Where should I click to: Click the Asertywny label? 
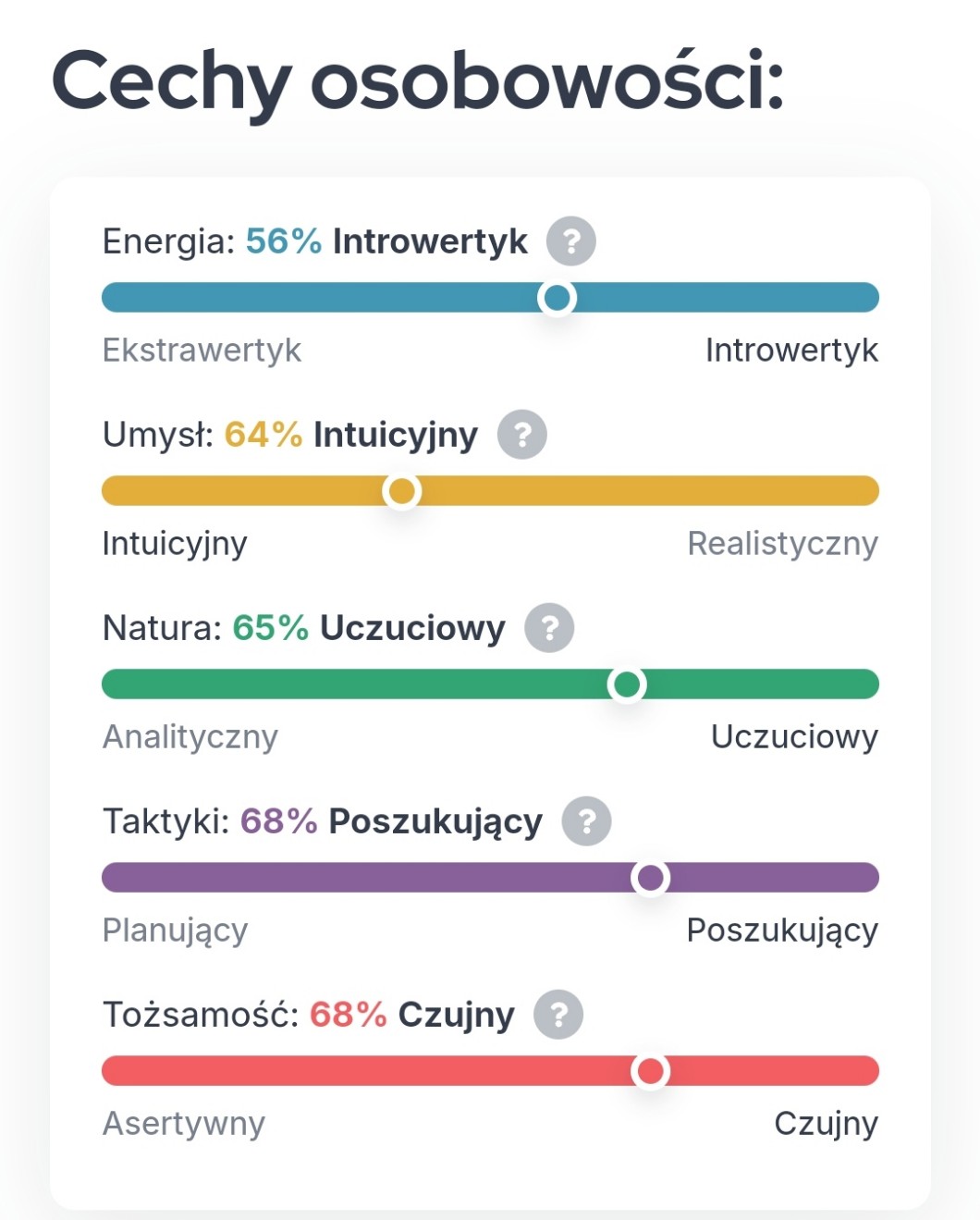pos(184,1124)
